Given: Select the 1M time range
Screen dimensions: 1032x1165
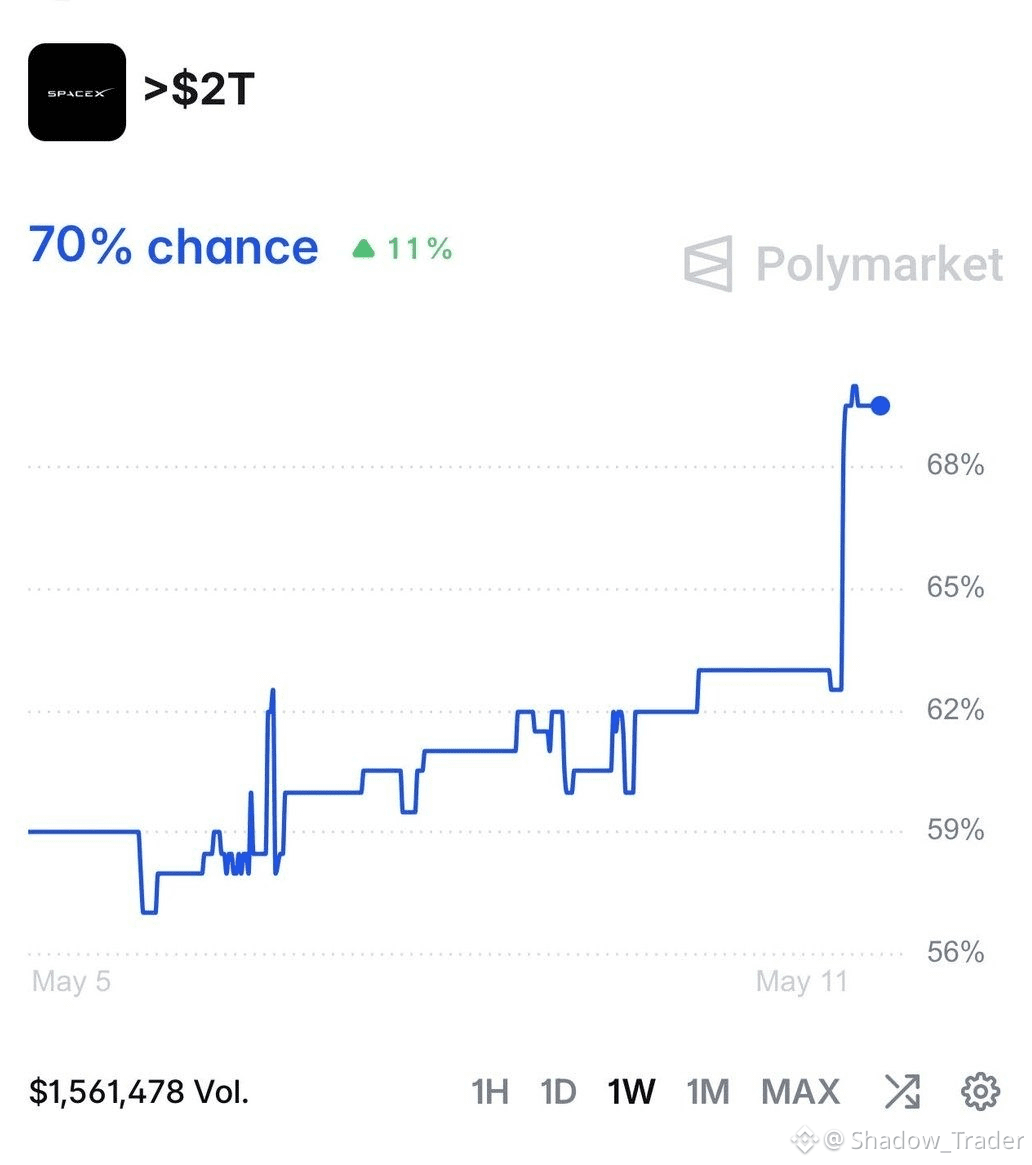Looking at the screenshot, I should (708, 1092).
